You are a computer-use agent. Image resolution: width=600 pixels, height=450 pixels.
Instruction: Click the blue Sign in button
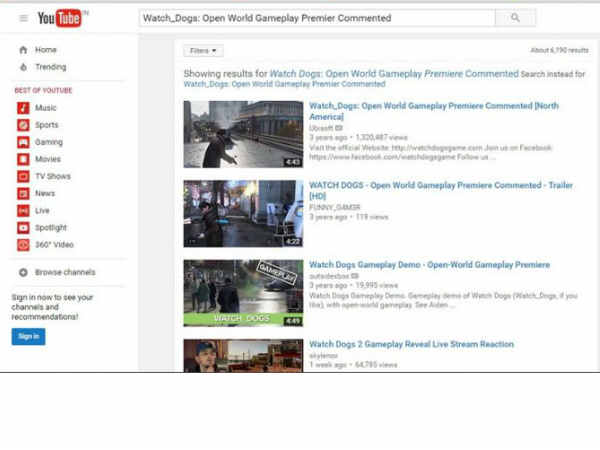click(28, 337)
